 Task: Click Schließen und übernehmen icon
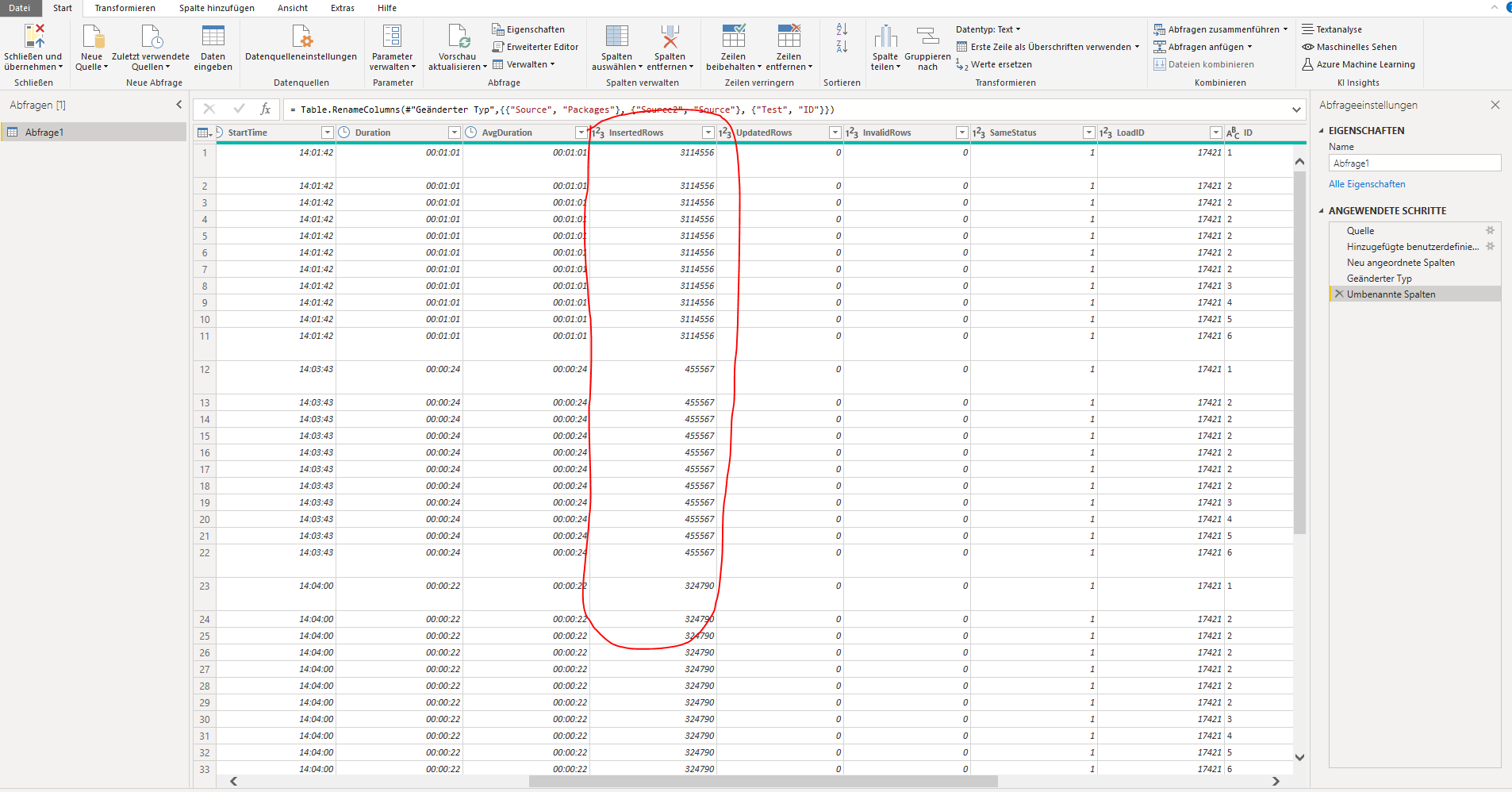[x=34, y=37]
